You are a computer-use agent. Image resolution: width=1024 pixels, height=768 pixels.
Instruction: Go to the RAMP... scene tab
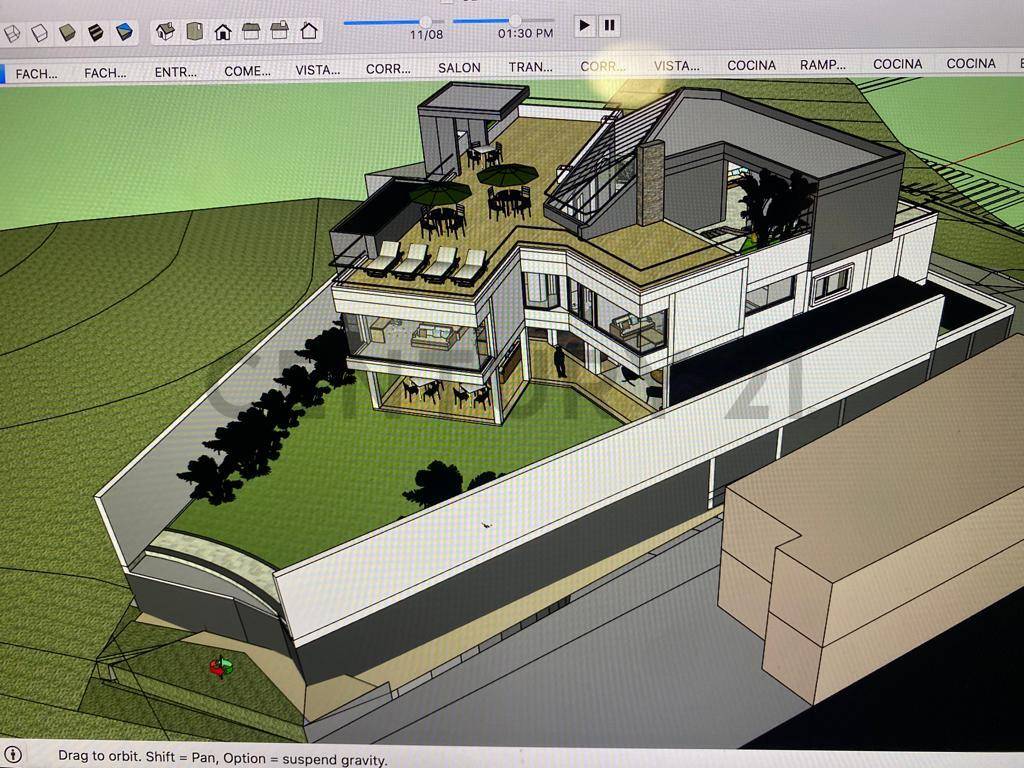pos(823,64)
